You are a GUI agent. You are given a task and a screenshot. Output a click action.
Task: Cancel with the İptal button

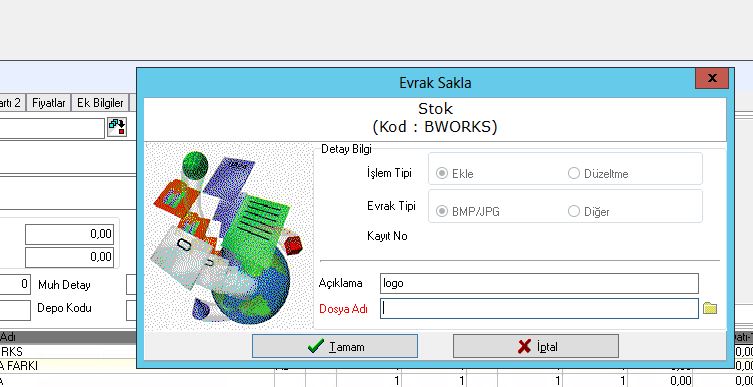pos(535,346)
